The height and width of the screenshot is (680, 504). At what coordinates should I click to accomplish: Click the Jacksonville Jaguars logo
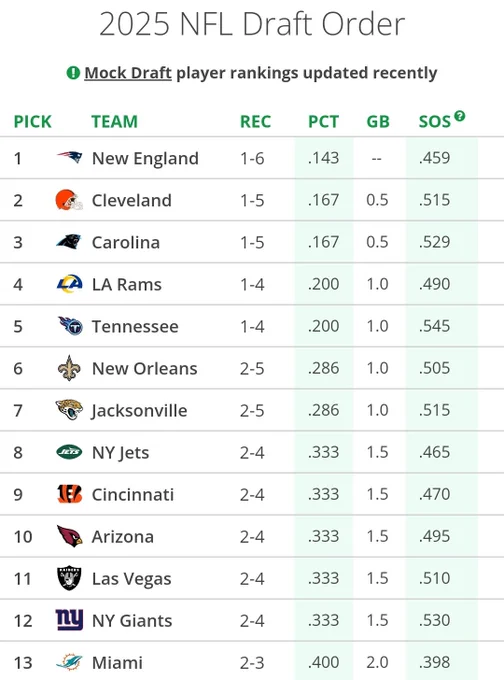(x=69, y=409)
